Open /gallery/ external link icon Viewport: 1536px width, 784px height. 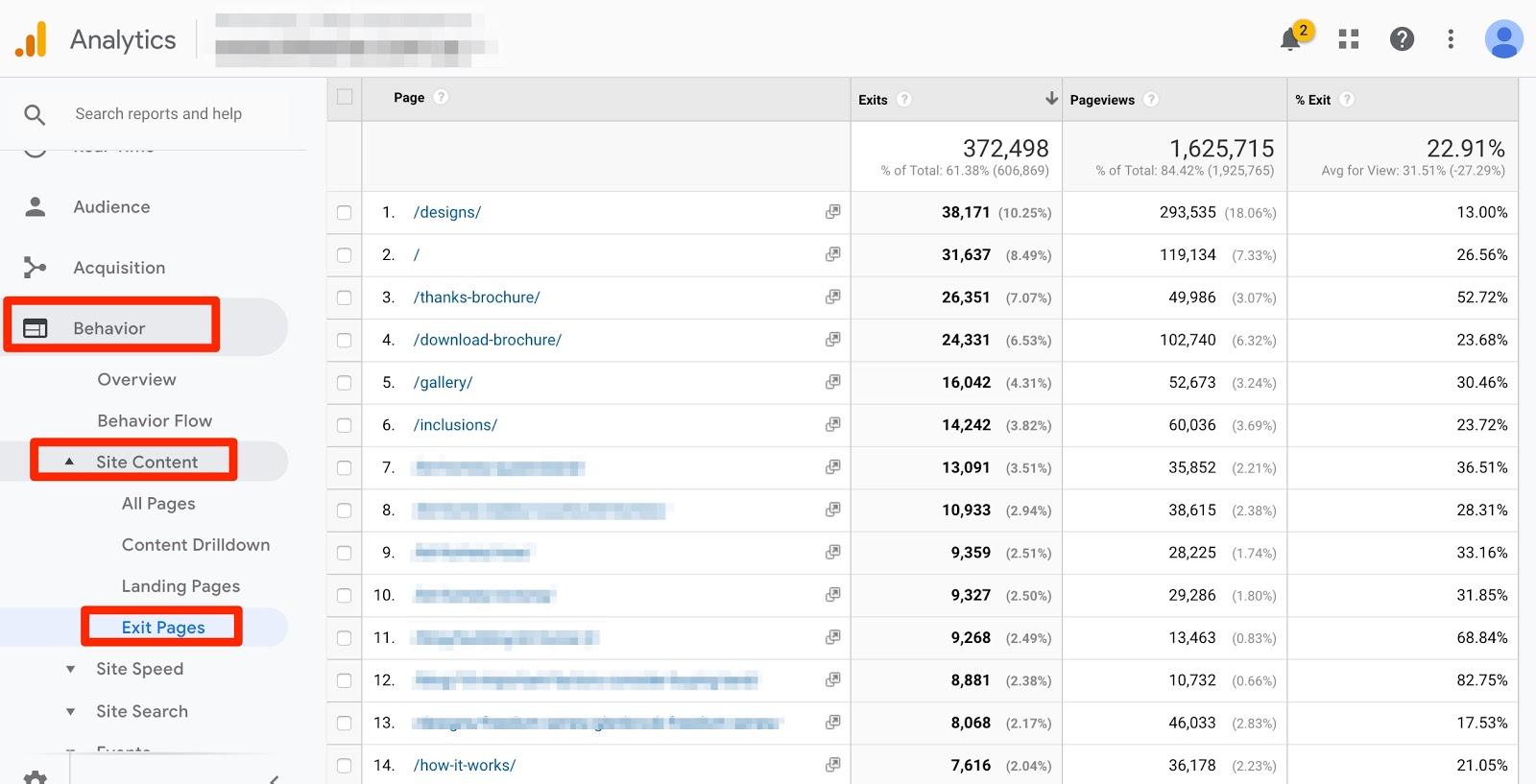[832, 382]
